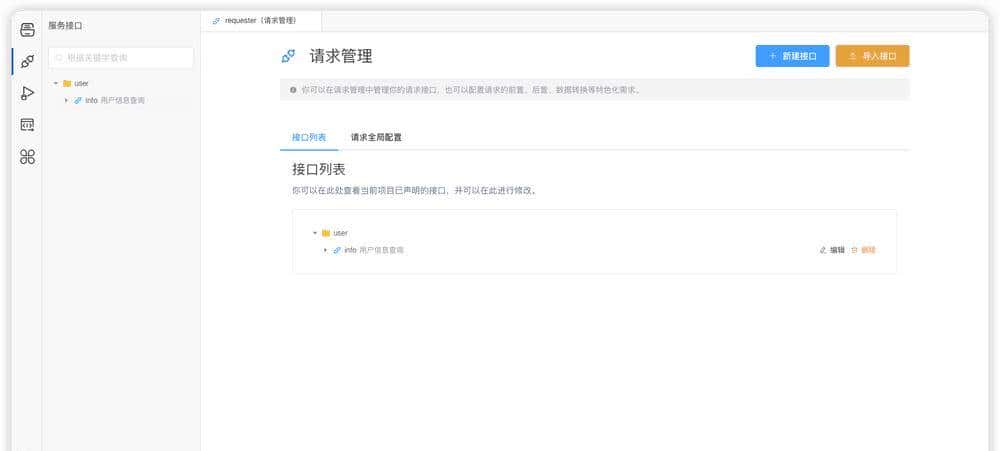Click 删除 on the info row
This screenshot has height=451, width=1000.
click(864, 250)
